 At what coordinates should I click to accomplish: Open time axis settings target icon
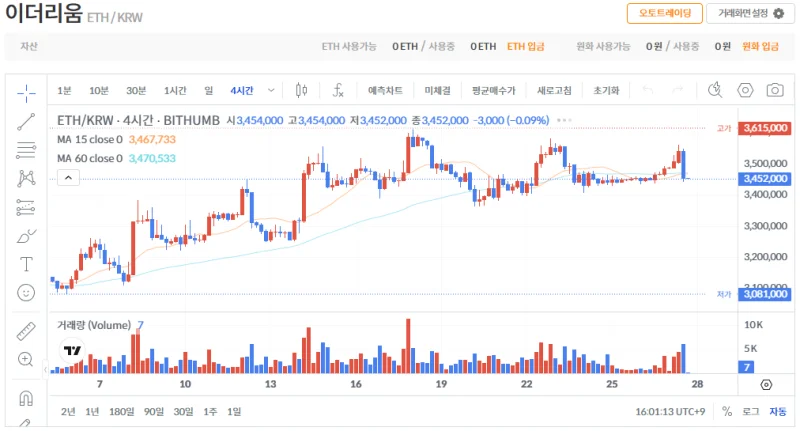pos(766,385)
